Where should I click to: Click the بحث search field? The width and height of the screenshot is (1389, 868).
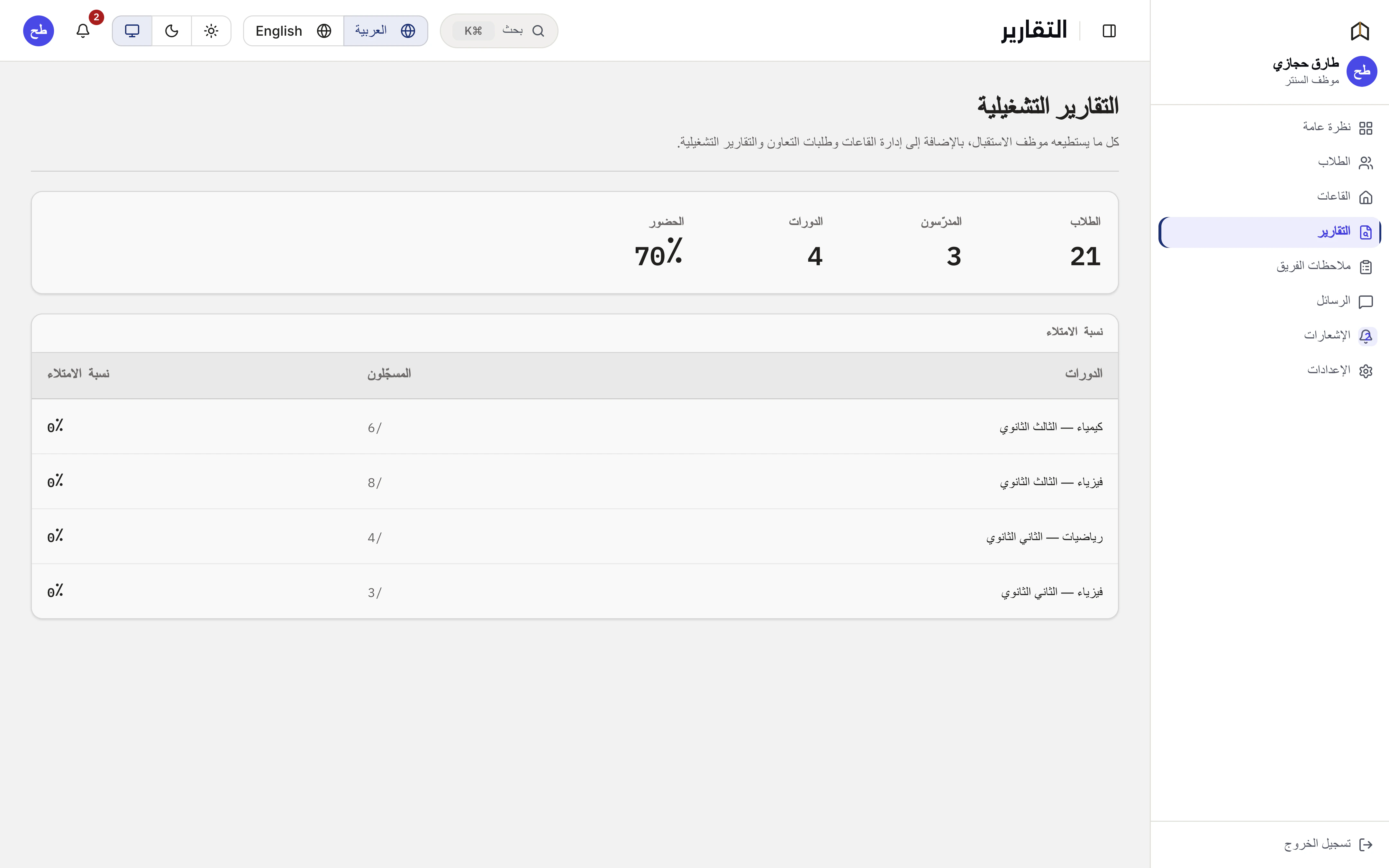pos(499,31)
